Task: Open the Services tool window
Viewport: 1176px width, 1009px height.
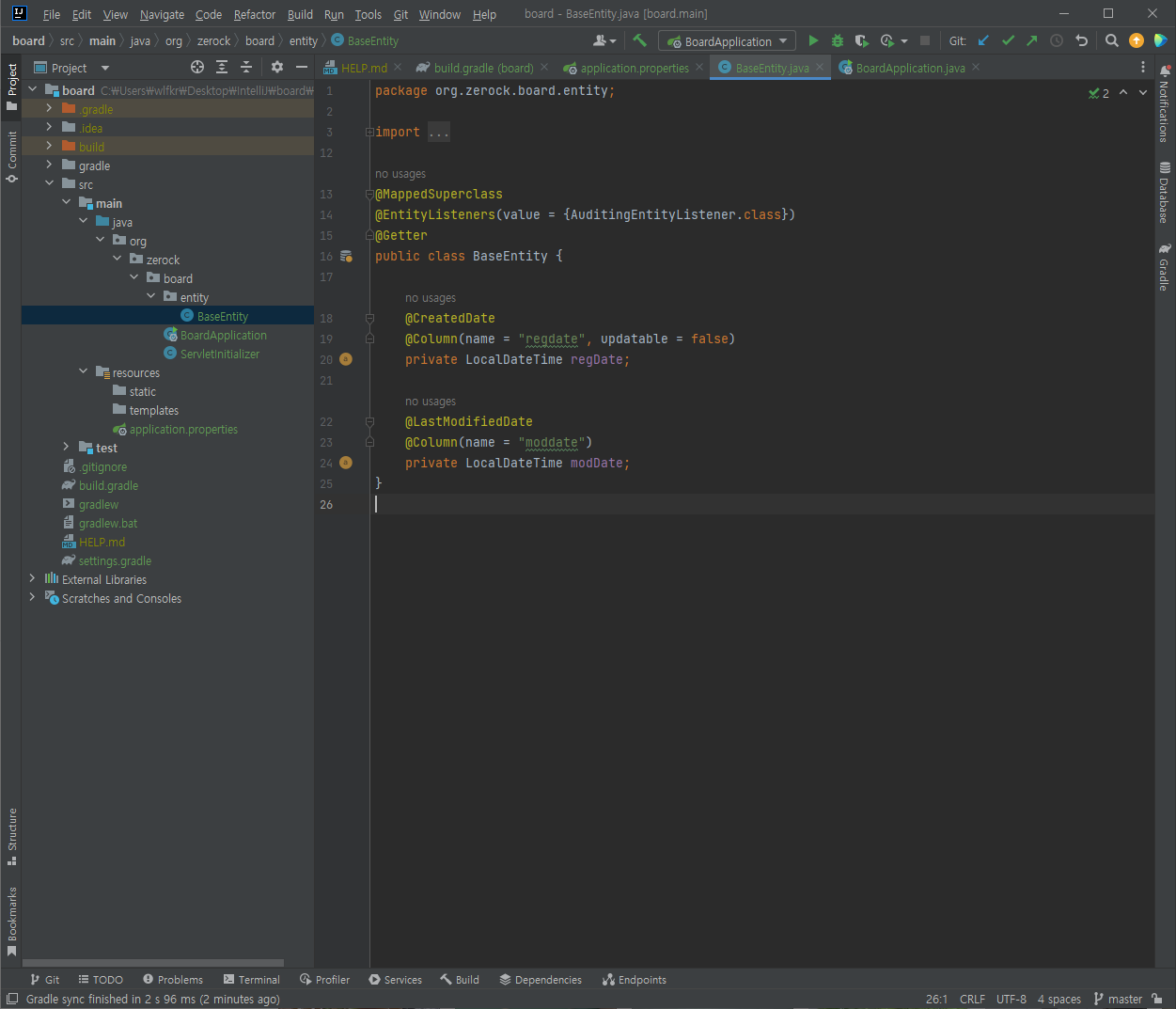Action: [395, 979]
